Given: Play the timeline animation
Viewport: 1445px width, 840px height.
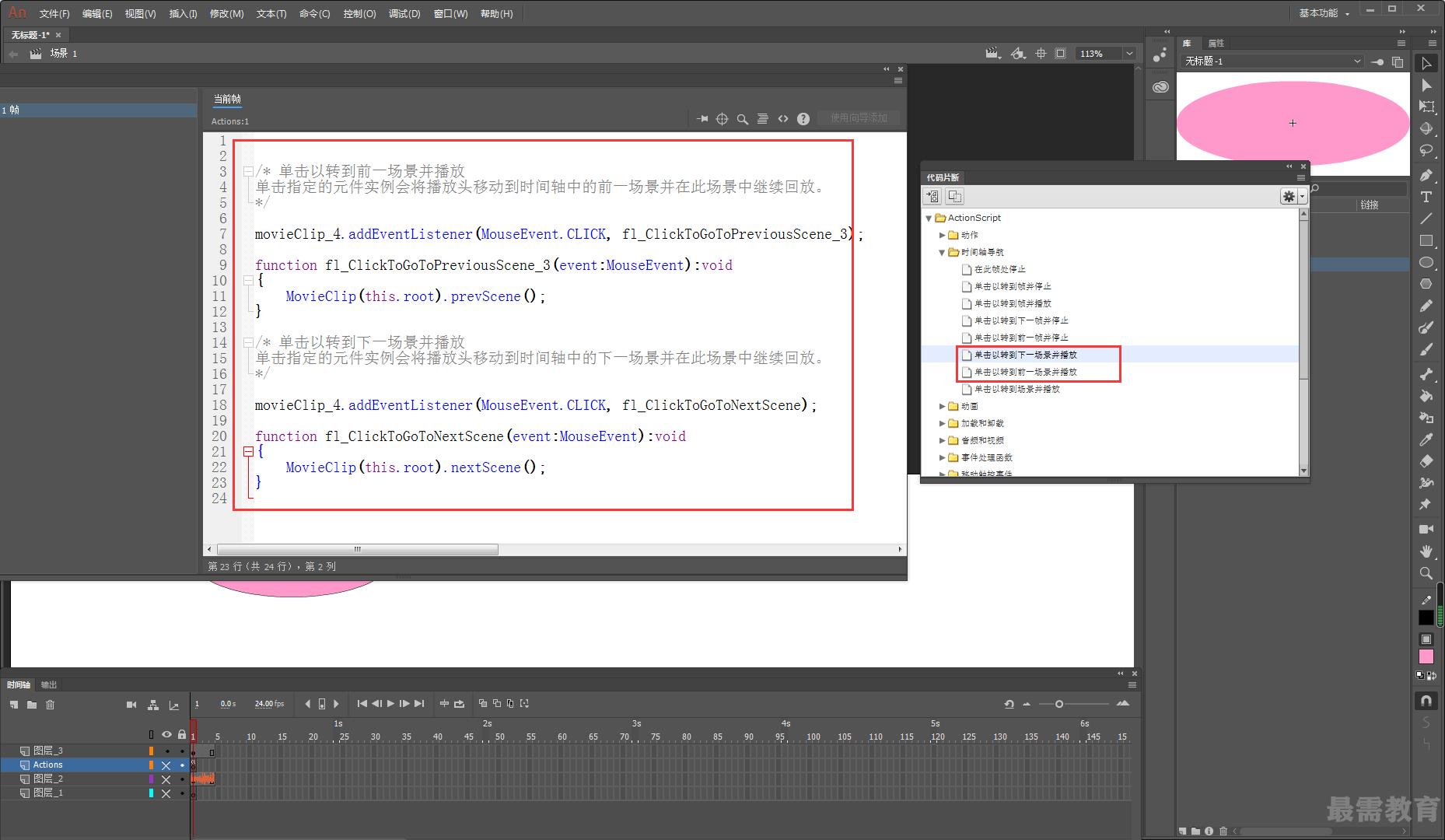Looking at the screenshot, I should (x=390, y=703).
